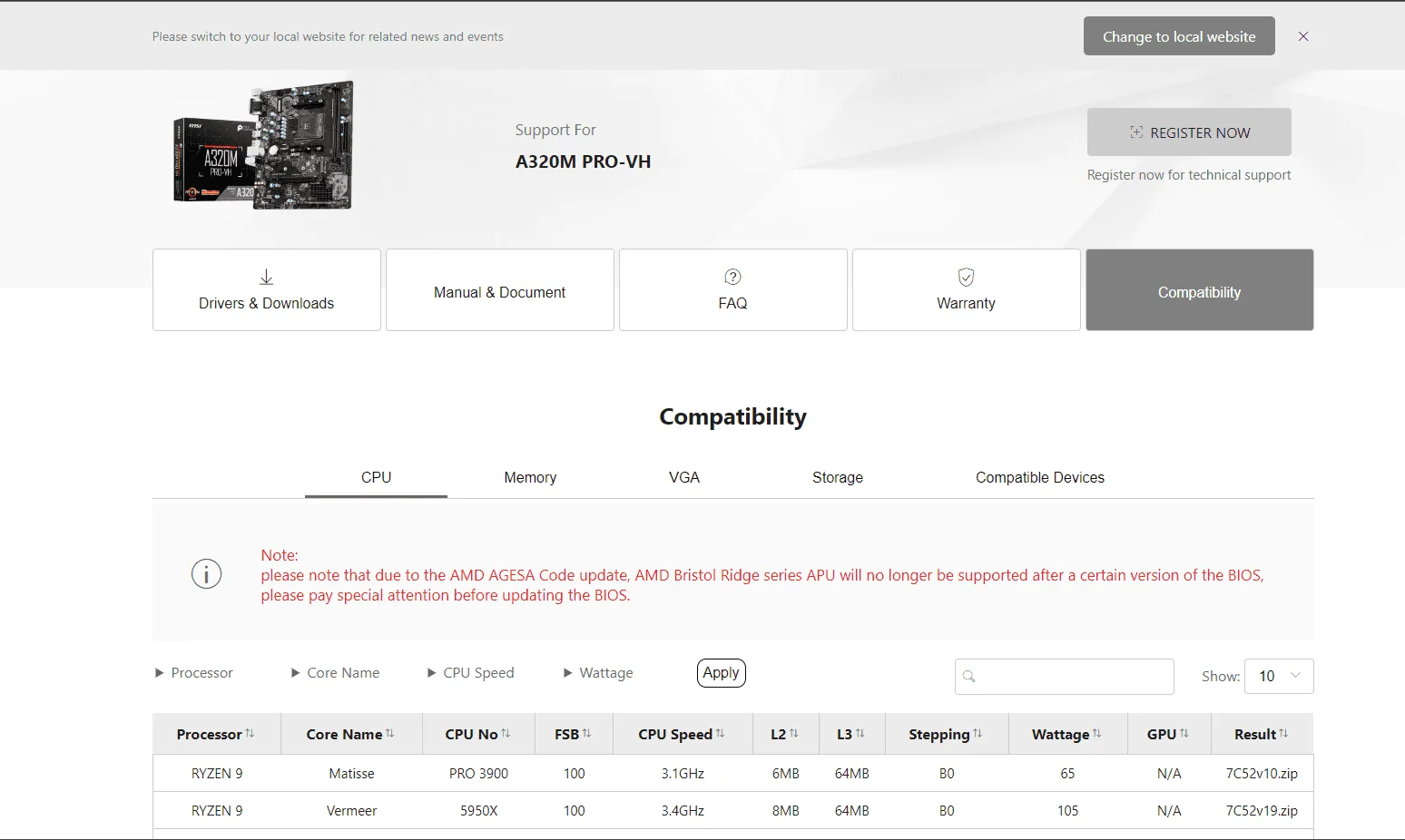Expand the Processor filter
The width and height of the screenshot is (1405, 840).
coord(194,673)
